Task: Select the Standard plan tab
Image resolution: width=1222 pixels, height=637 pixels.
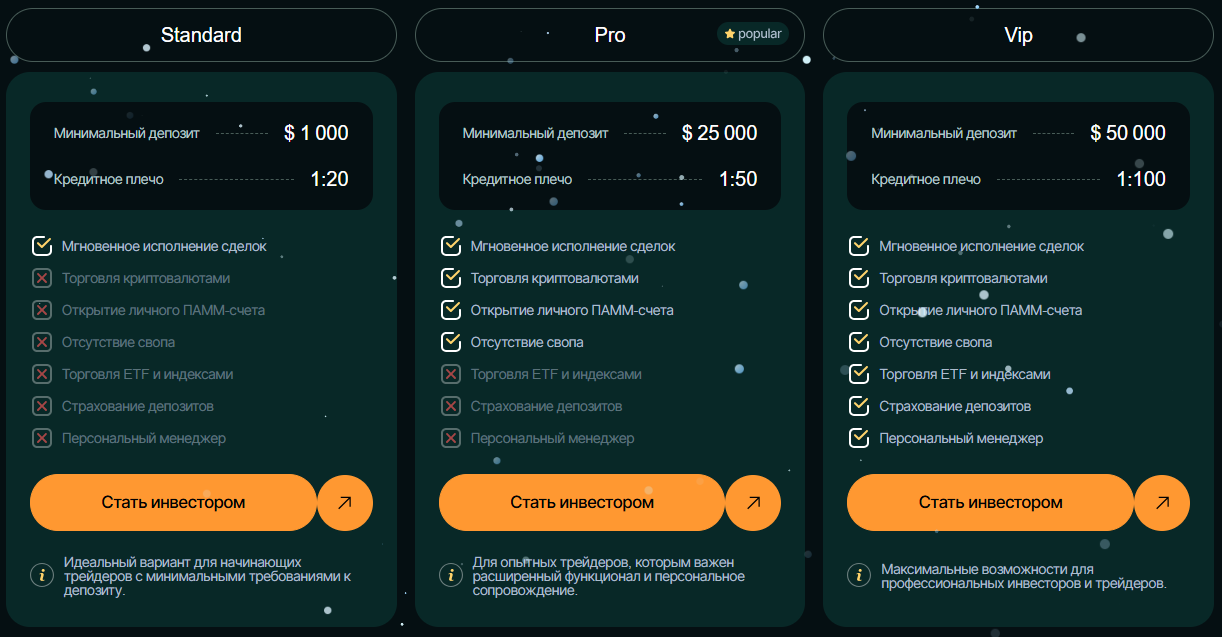Action: pyautogui.click(x=201, y=35)
